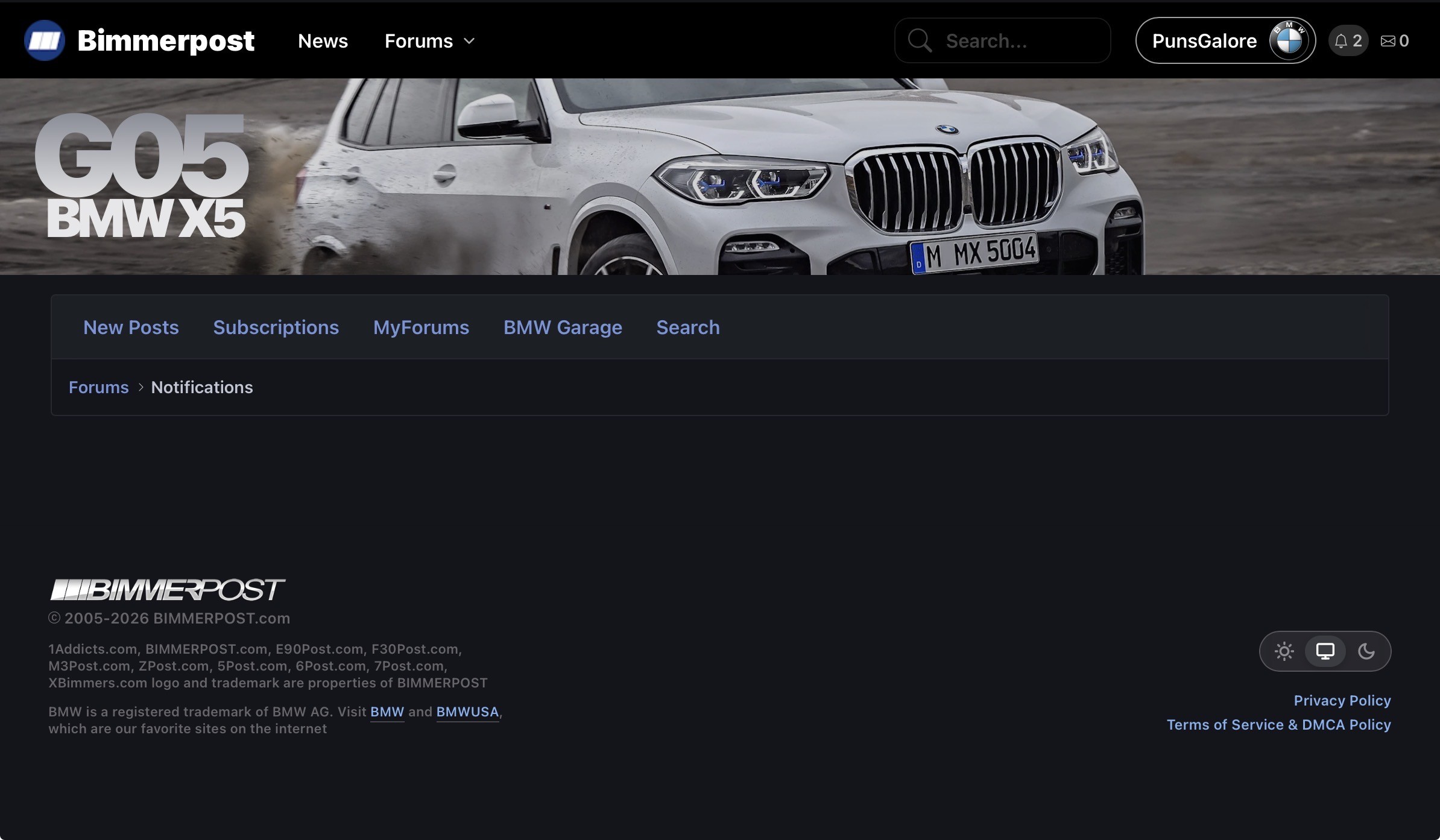Open the MyForums tab
This screenshot has width=1440, height=840.
(421, 327)
